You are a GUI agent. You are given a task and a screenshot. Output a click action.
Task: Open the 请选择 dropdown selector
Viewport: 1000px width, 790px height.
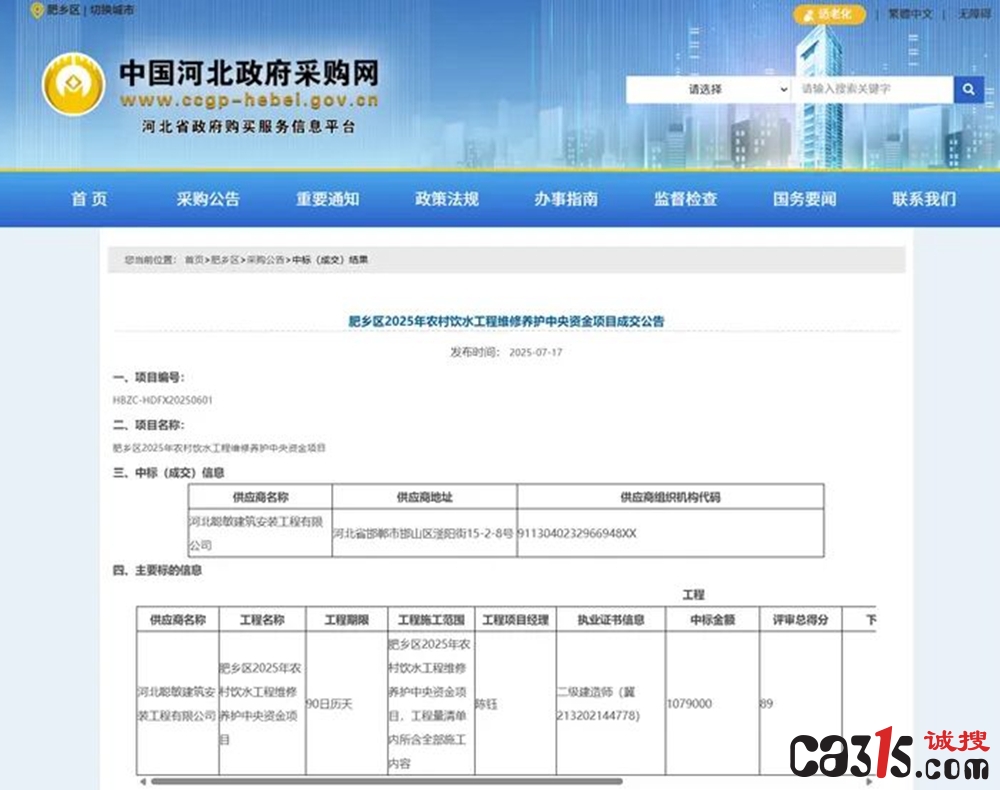click(709, 89)
